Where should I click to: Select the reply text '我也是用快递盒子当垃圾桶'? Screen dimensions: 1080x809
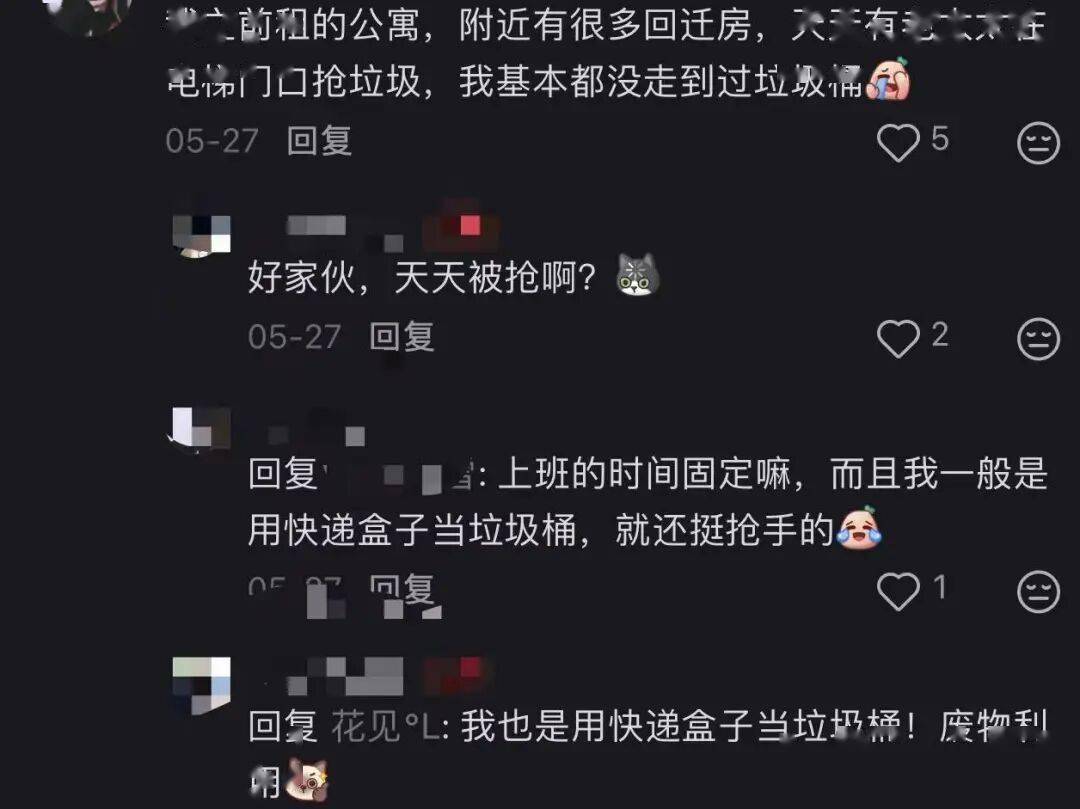pos(681,726)
